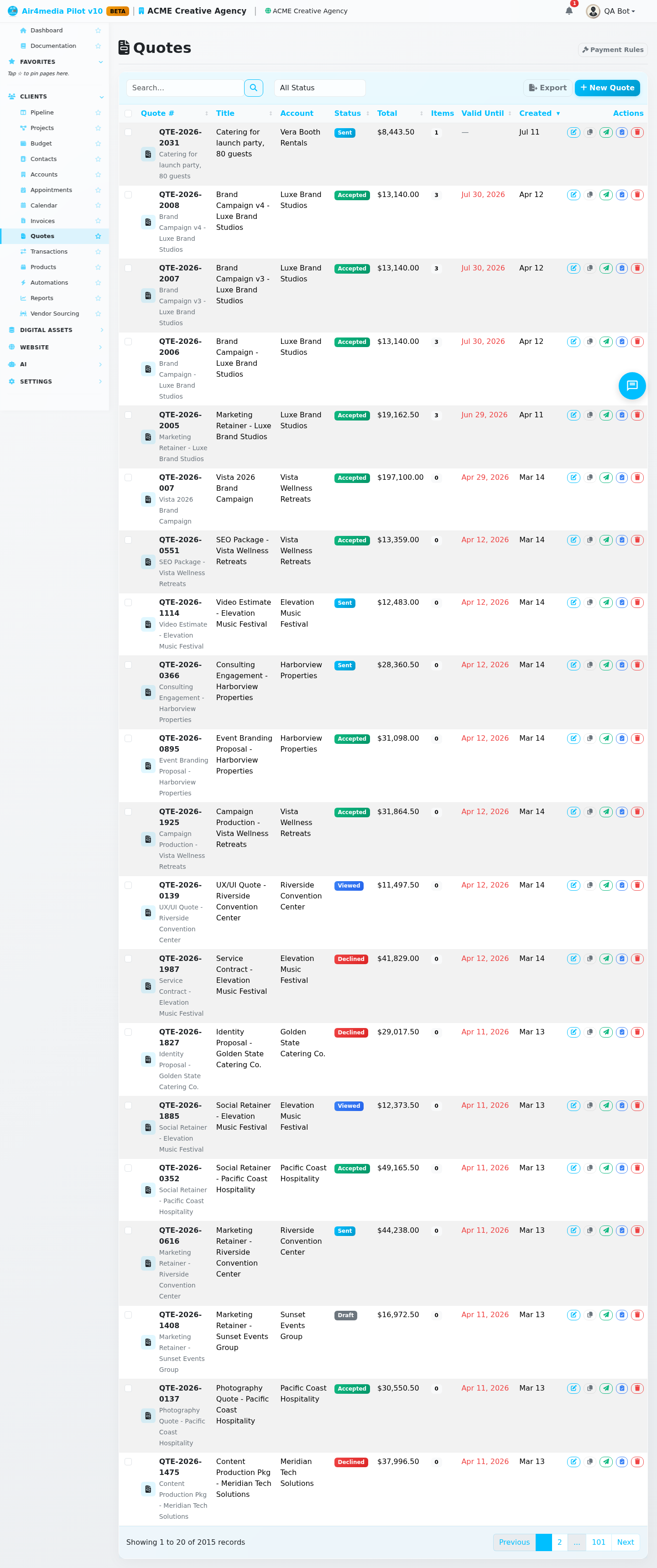Check the QTE-2026-2008 row checkbox

point(129,195)
